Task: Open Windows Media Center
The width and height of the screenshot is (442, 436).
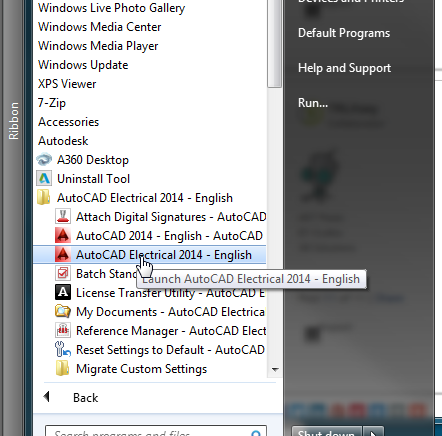Action: [99, 27]
